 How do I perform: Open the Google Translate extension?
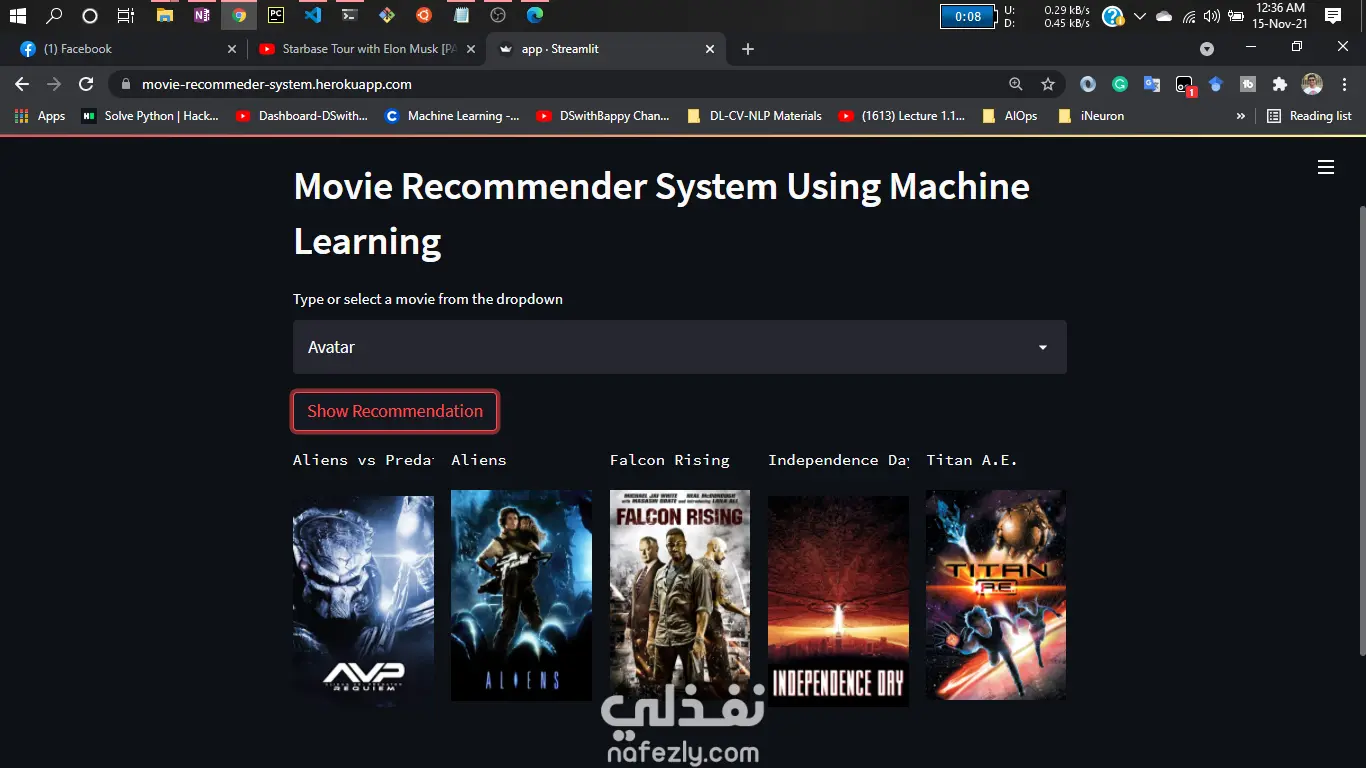click(x=1152, y=84)
